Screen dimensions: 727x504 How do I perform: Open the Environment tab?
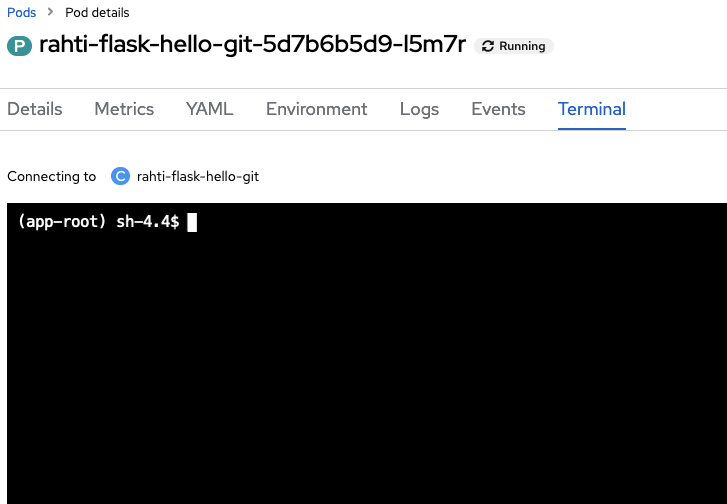coord(316,109)
